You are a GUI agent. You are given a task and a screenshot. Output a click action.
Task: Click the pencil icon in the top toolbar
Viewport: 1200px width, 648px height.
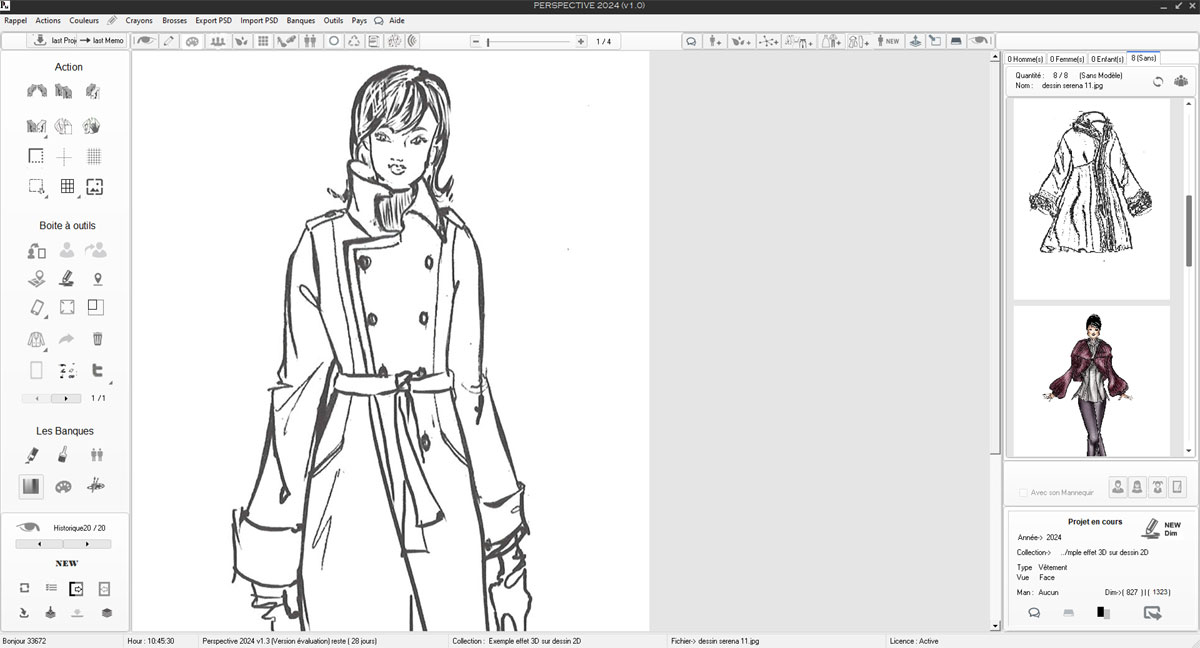(169, 41)
